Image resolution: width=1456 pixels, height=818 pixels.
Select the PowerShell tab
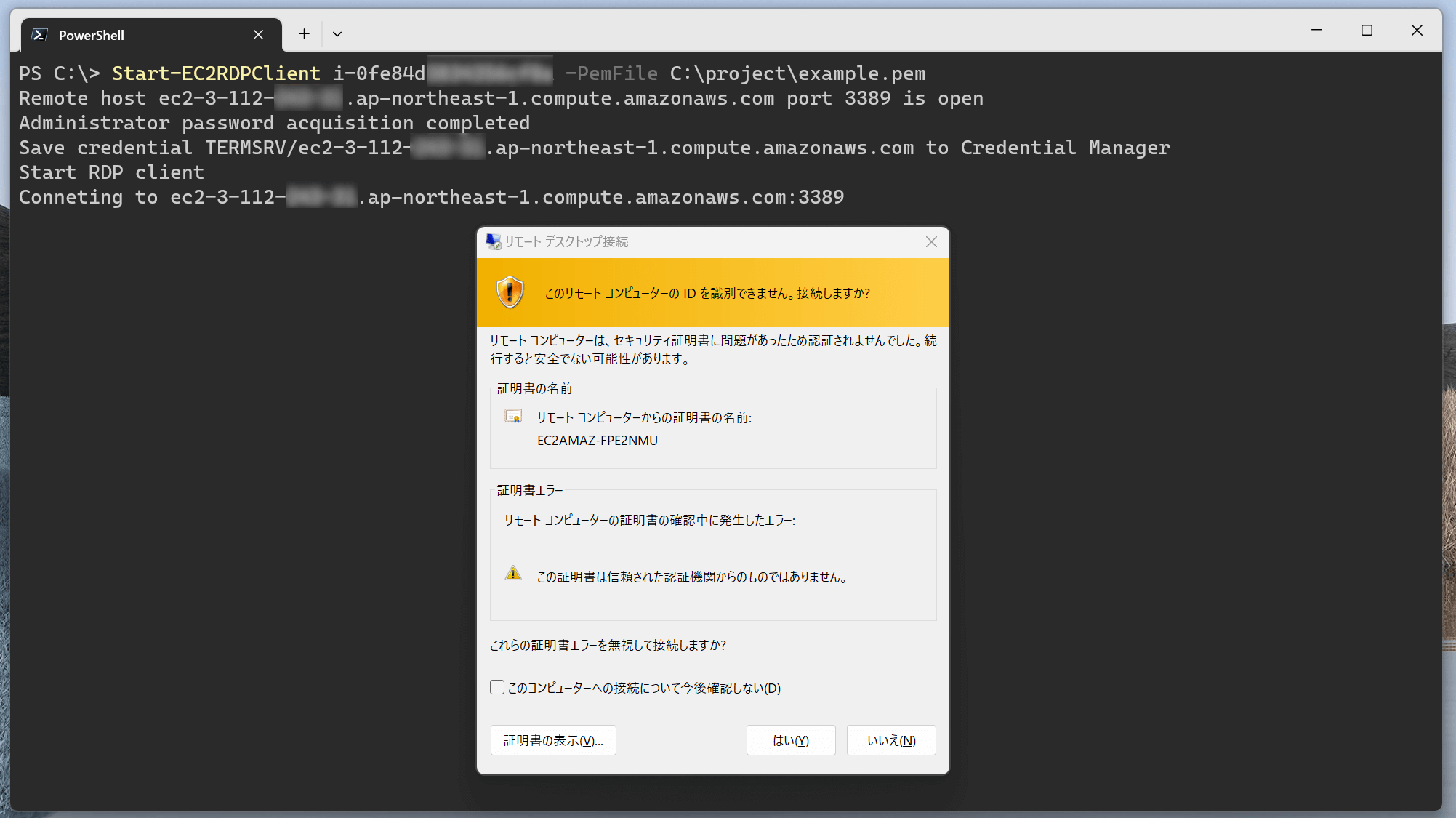click(138, 35)
